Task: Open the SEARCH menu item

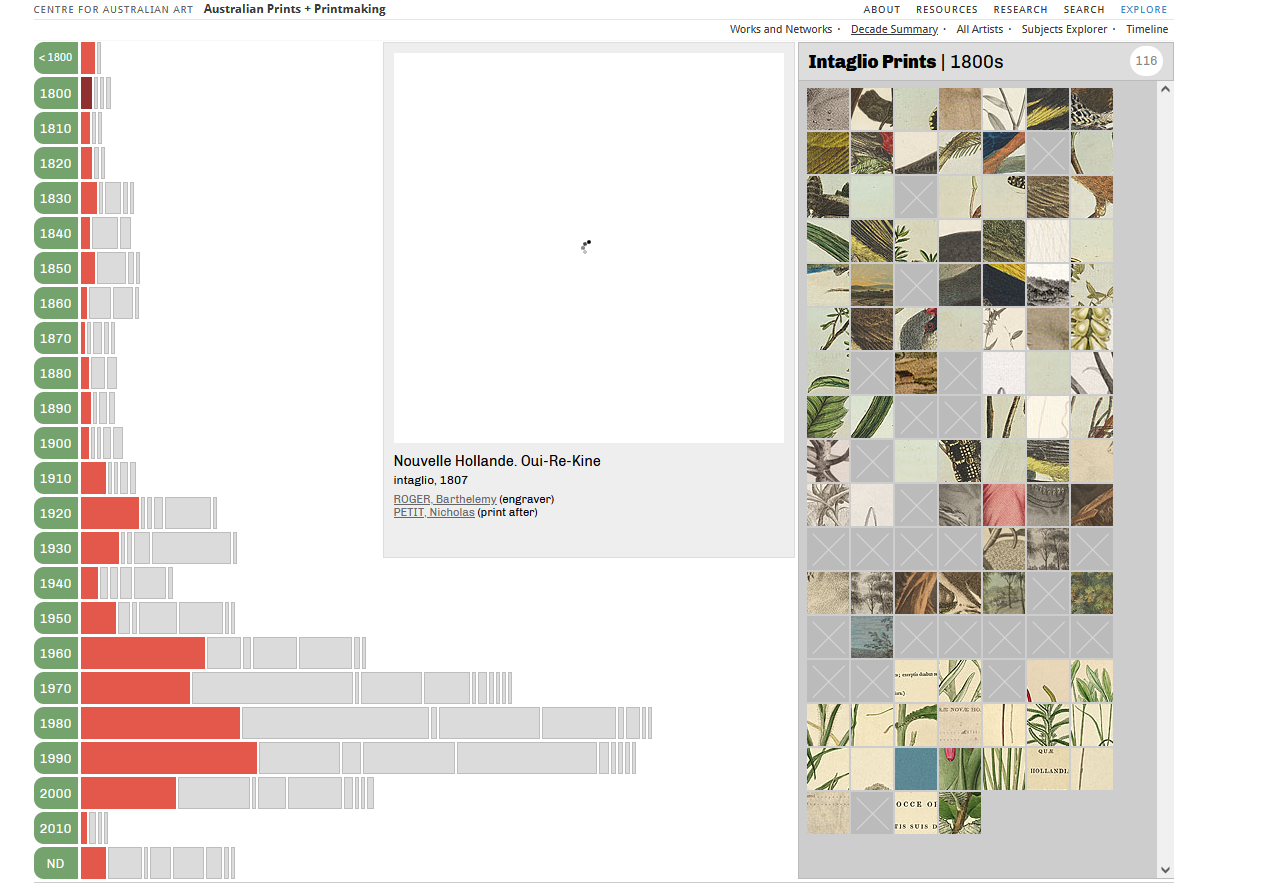Action: pyautogui.click(x=1084, y=9)
